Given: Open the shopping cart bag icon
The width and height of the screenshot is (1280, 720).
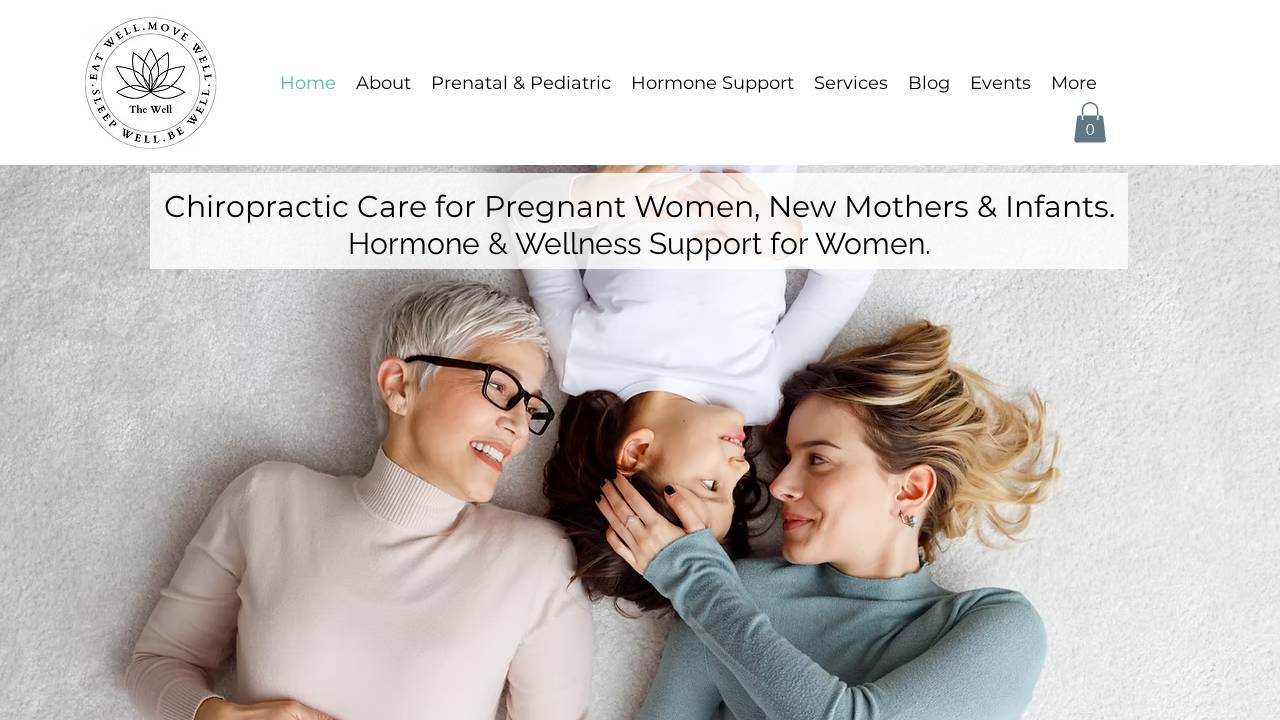Looking at the screenshot, I should [x=1090, y=123].
